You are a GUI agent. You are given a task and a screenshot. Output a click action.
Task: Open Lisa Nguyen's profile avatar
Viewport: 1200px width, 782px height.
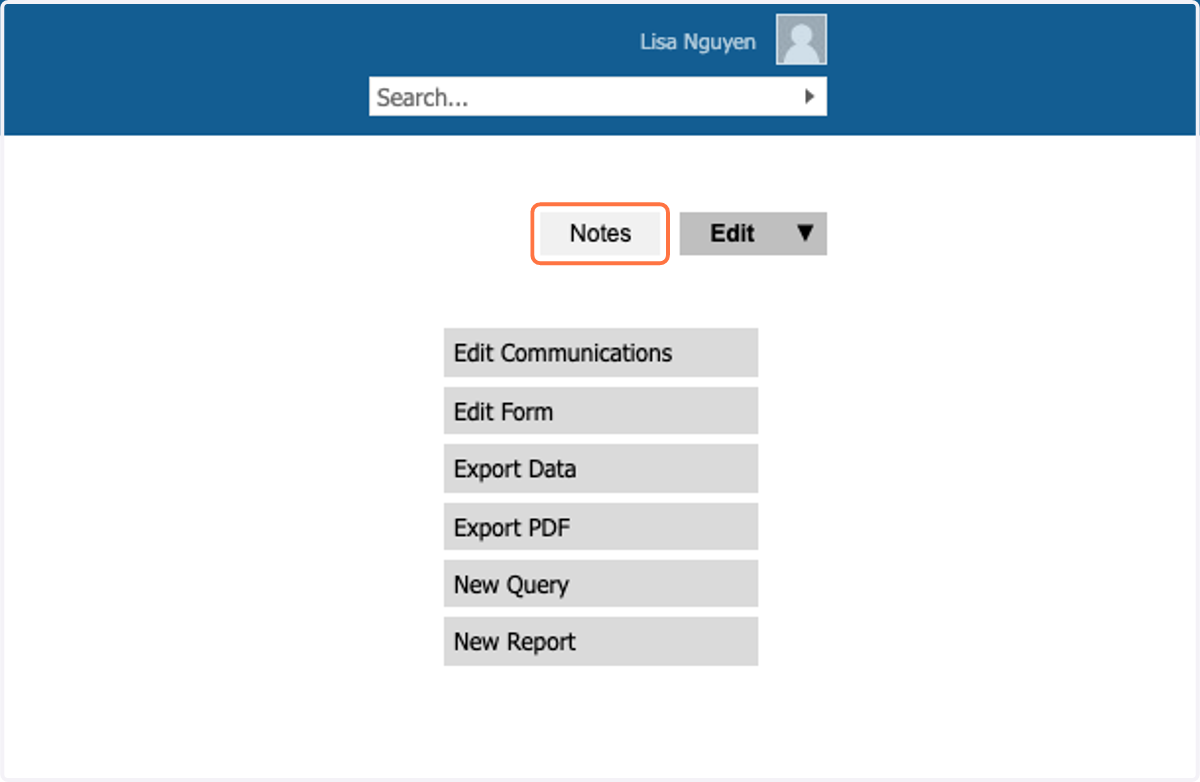(801, 40)
